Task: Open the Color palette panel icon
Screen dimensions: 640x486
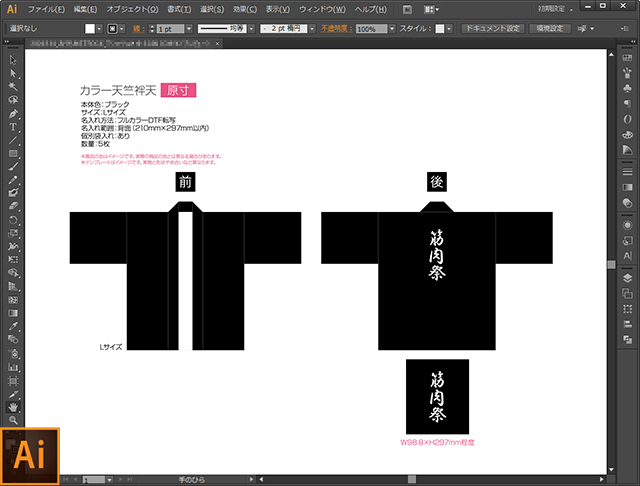Action: (x=627, y=133)
